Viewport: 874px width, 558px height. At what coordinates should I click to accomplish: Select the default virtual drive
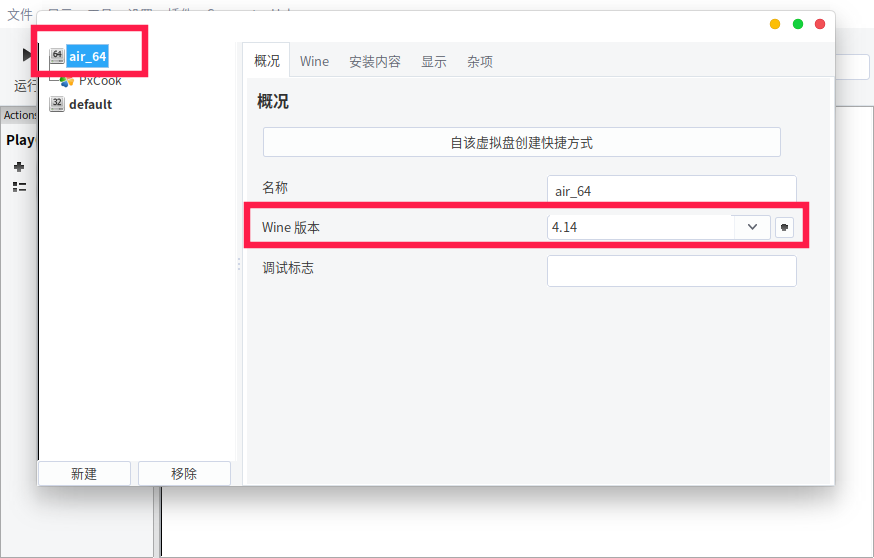pyautogui.click(x=90, y=104)
